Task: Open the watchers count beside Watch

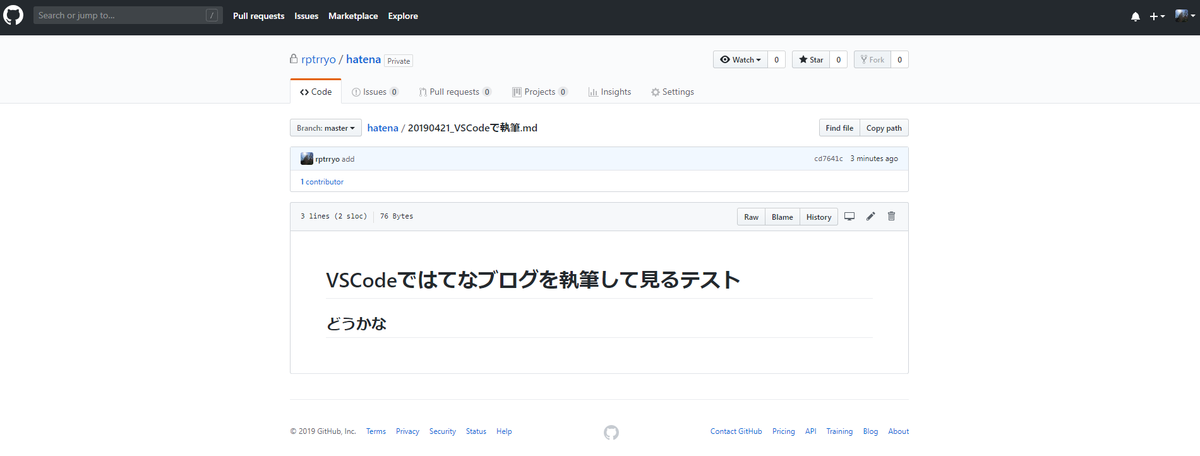Action: [777, 60]
